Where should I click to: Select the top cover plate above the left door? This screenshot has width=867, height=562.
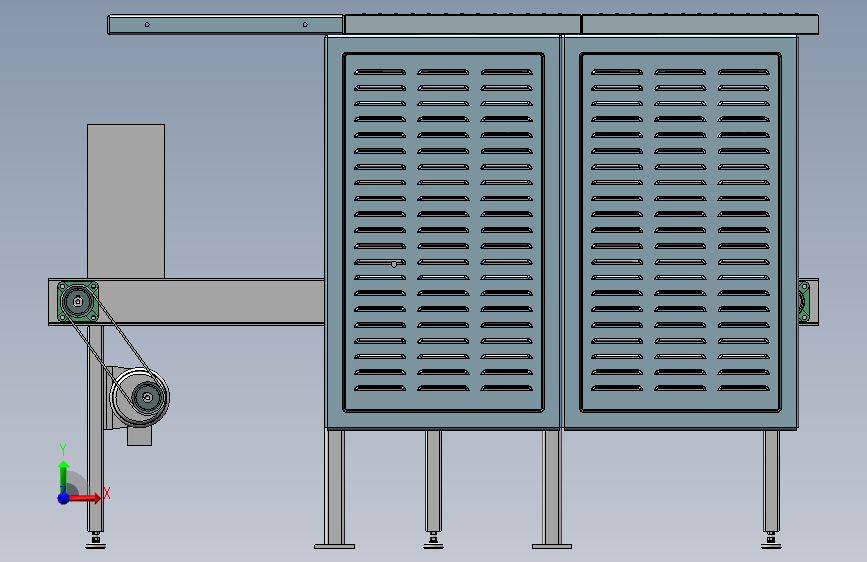[462, 24]
